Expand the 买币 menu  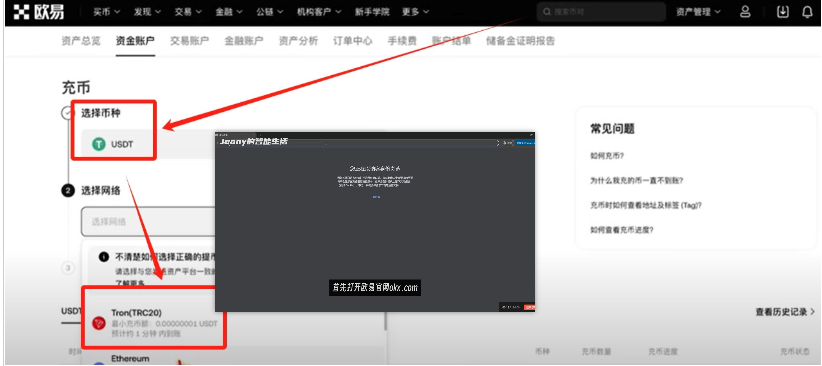pos(107,12)
